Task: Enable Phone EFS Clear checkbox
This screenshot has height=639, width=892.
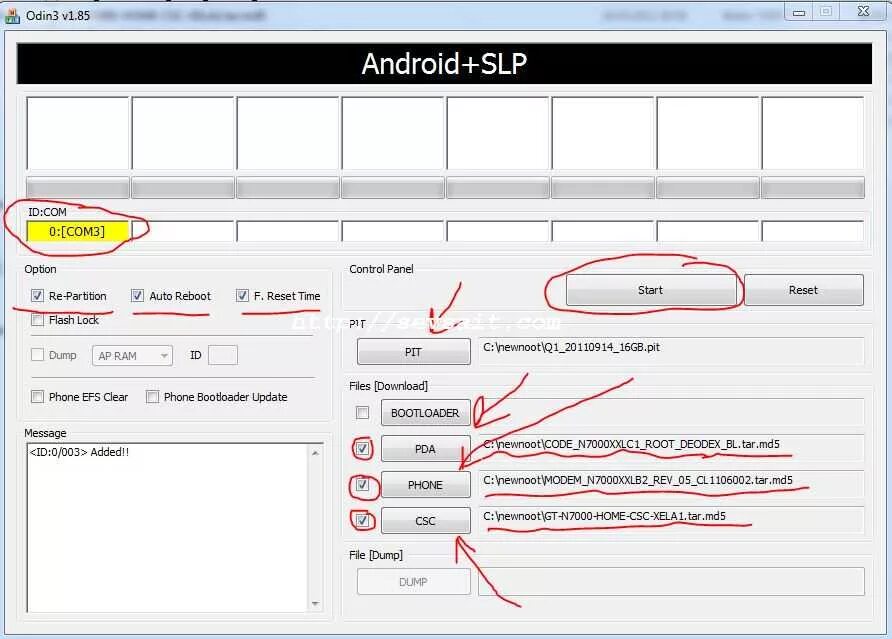Action: pyautogui.click(x=37, y=397)
